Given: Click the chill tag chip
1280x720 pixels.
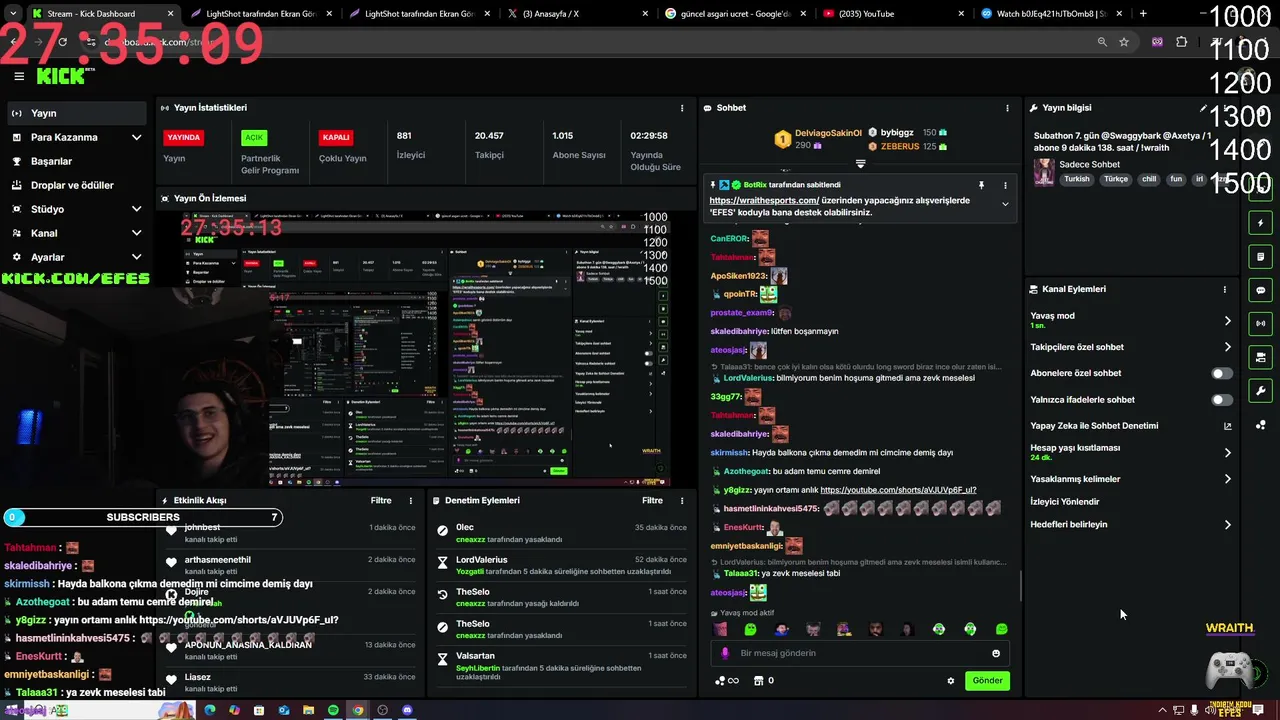Looking at the screenshot, I should [1149, 179].
